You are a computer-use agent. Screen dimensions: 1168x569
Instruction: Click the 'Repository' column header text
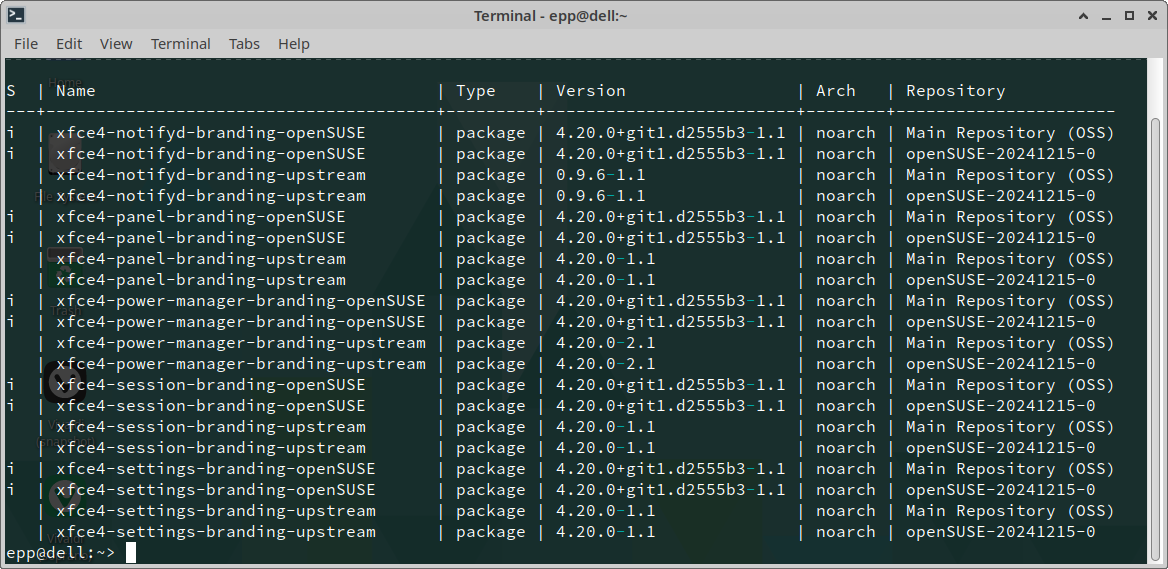click(x=955, y=91)
